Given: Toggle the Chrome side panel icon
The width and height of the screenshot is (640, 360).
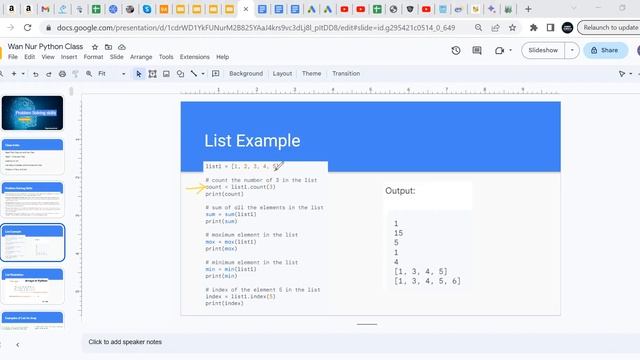Looking at the screenshot, I should (x=550, y=28).
